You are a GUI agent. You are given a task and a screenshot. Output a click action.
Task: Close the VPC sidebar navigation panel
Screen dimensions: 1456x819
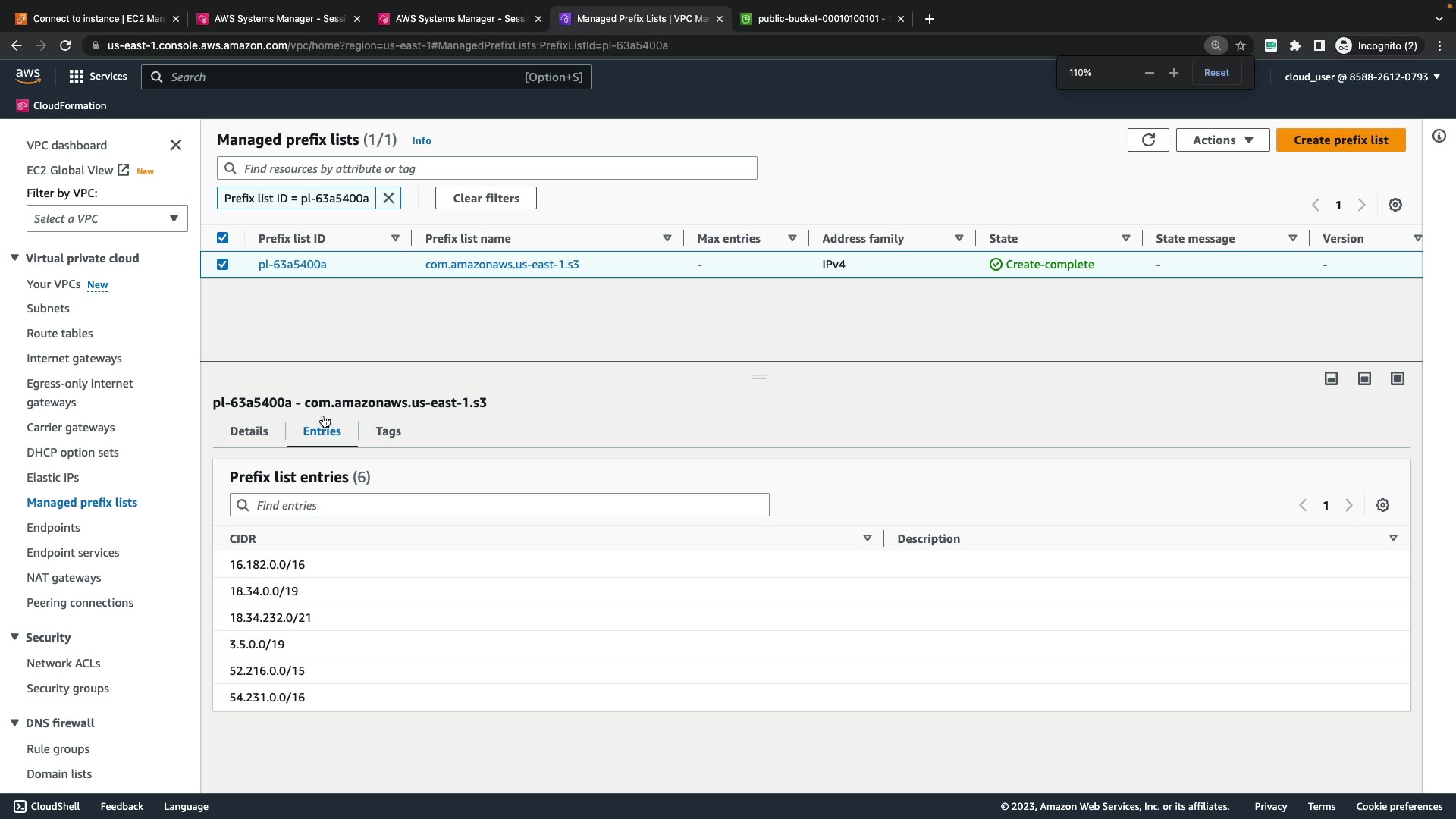175,145
